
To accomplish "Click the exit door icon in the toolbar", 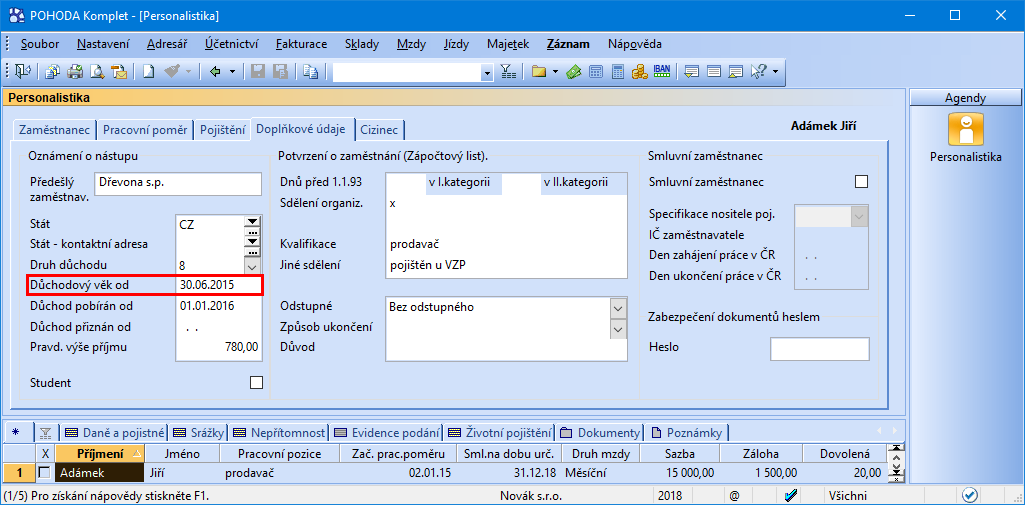I will click(x=23, y=71).
